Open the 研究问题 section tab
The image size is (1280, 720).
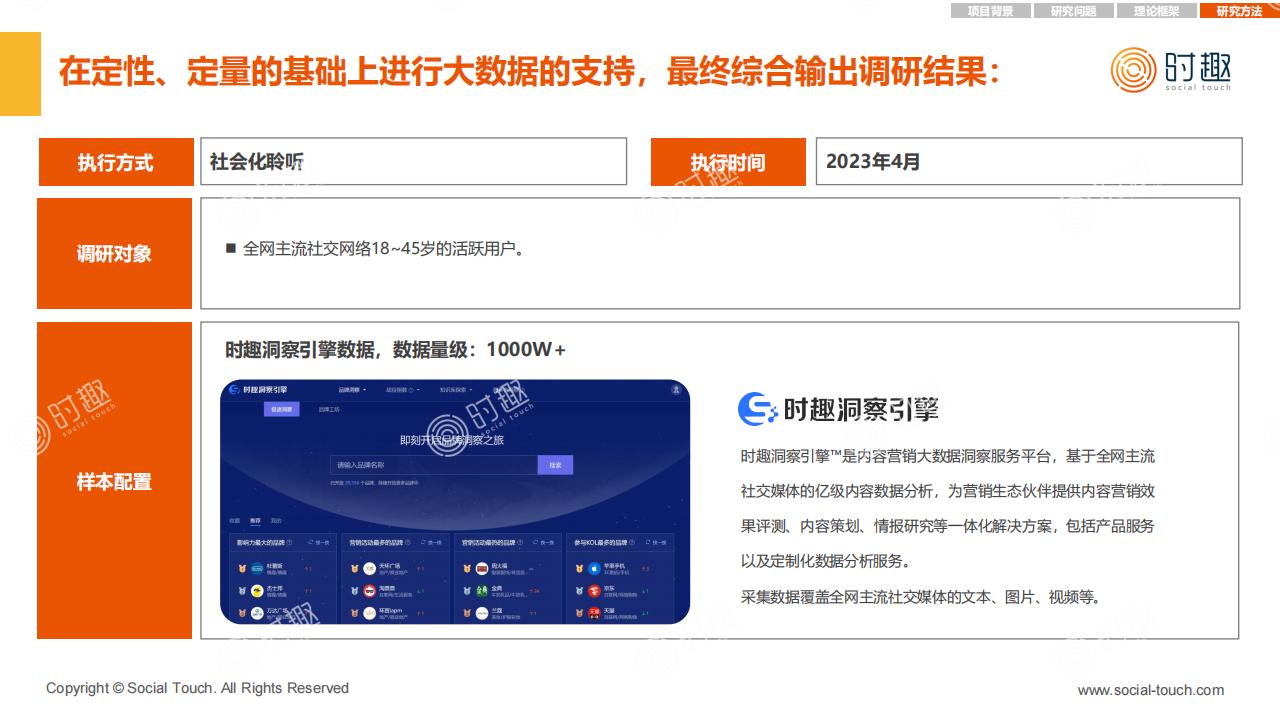[x=1073, y=11]
